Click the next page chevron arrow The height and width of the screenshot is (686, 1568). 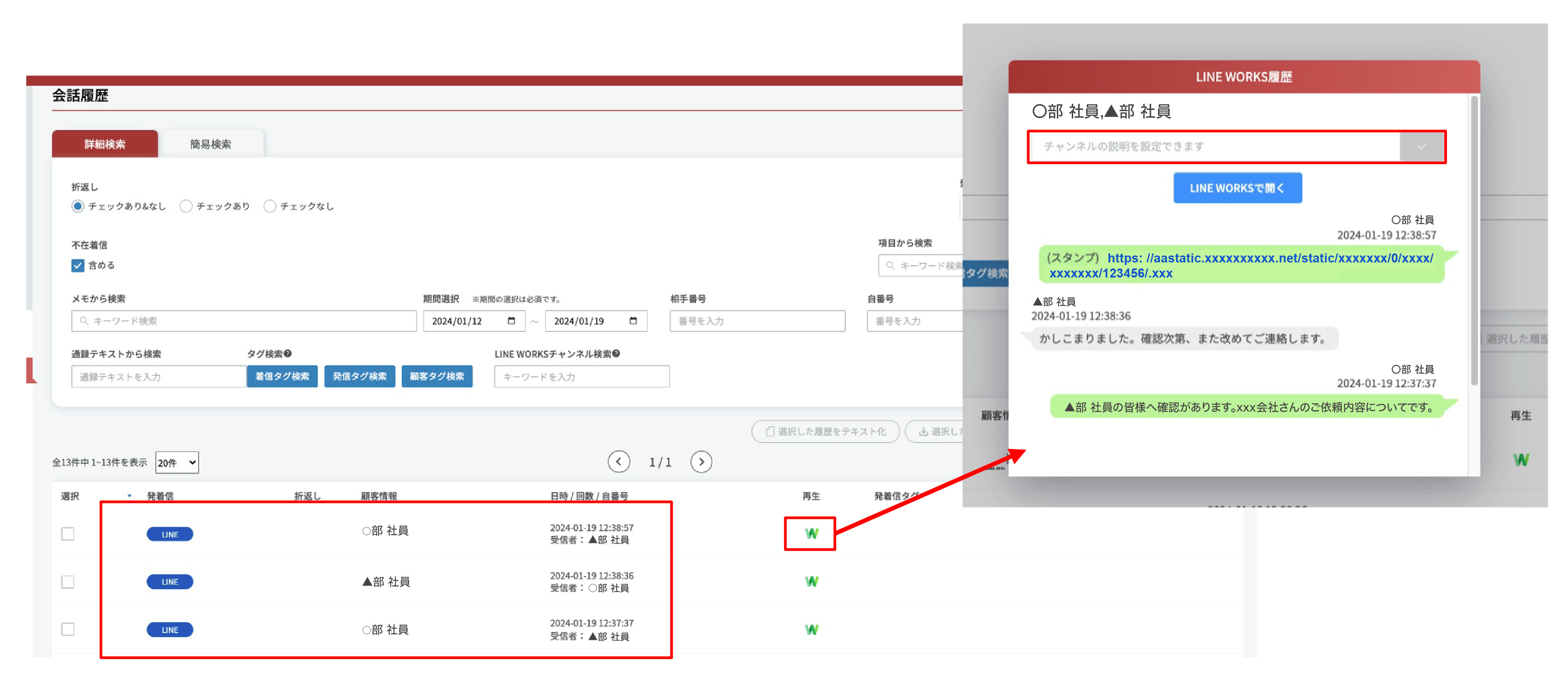[701, 462]
